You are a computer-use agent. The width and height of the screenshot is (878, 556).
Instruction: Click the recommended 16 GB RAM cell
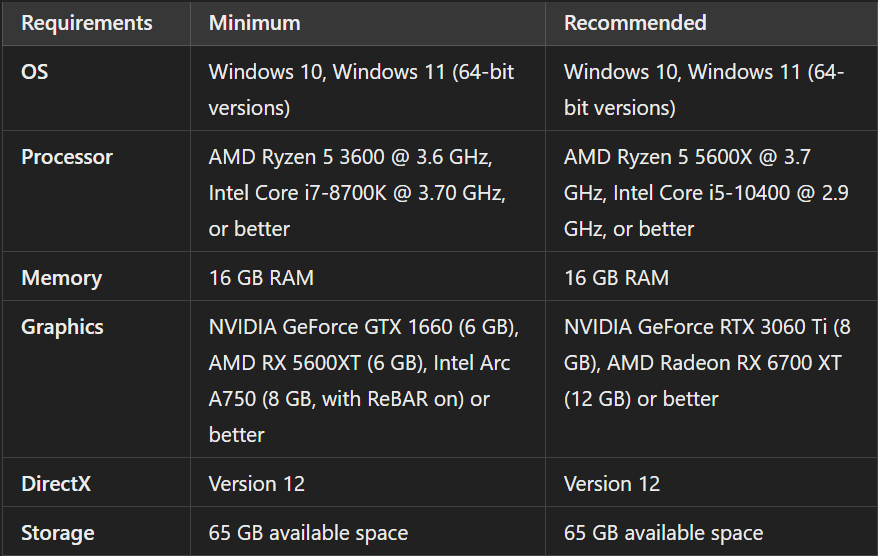point(616,278)
